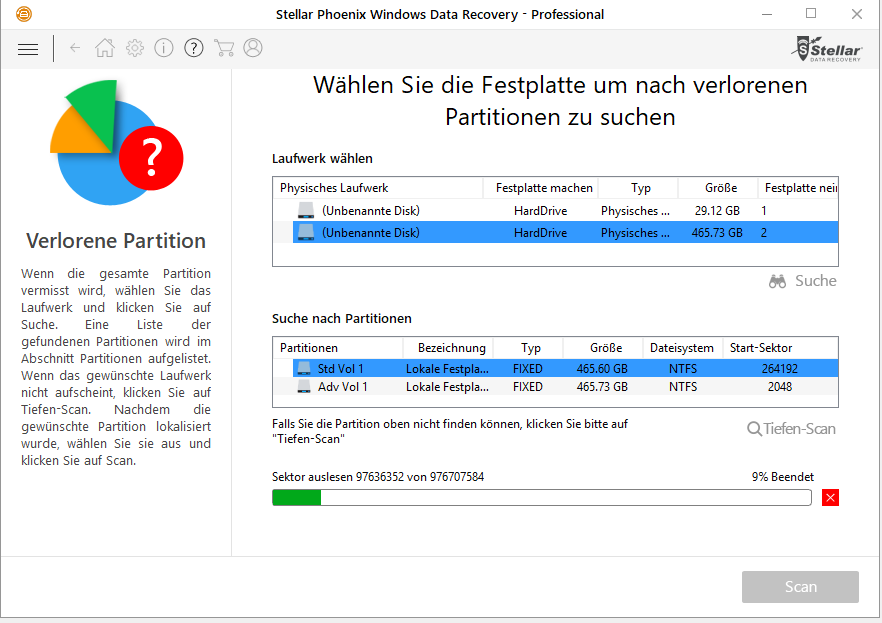This screenshot has height=623, width=882.
Task: Go back with the arrow icon
Action: pos(75,48)
